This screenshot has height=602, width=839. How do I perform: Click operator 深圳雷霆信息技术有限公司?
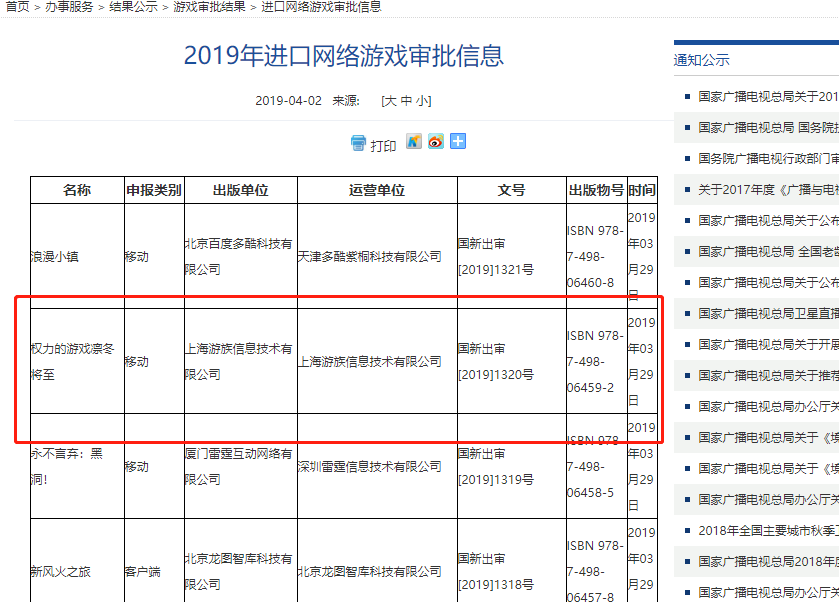coord(370,467)
